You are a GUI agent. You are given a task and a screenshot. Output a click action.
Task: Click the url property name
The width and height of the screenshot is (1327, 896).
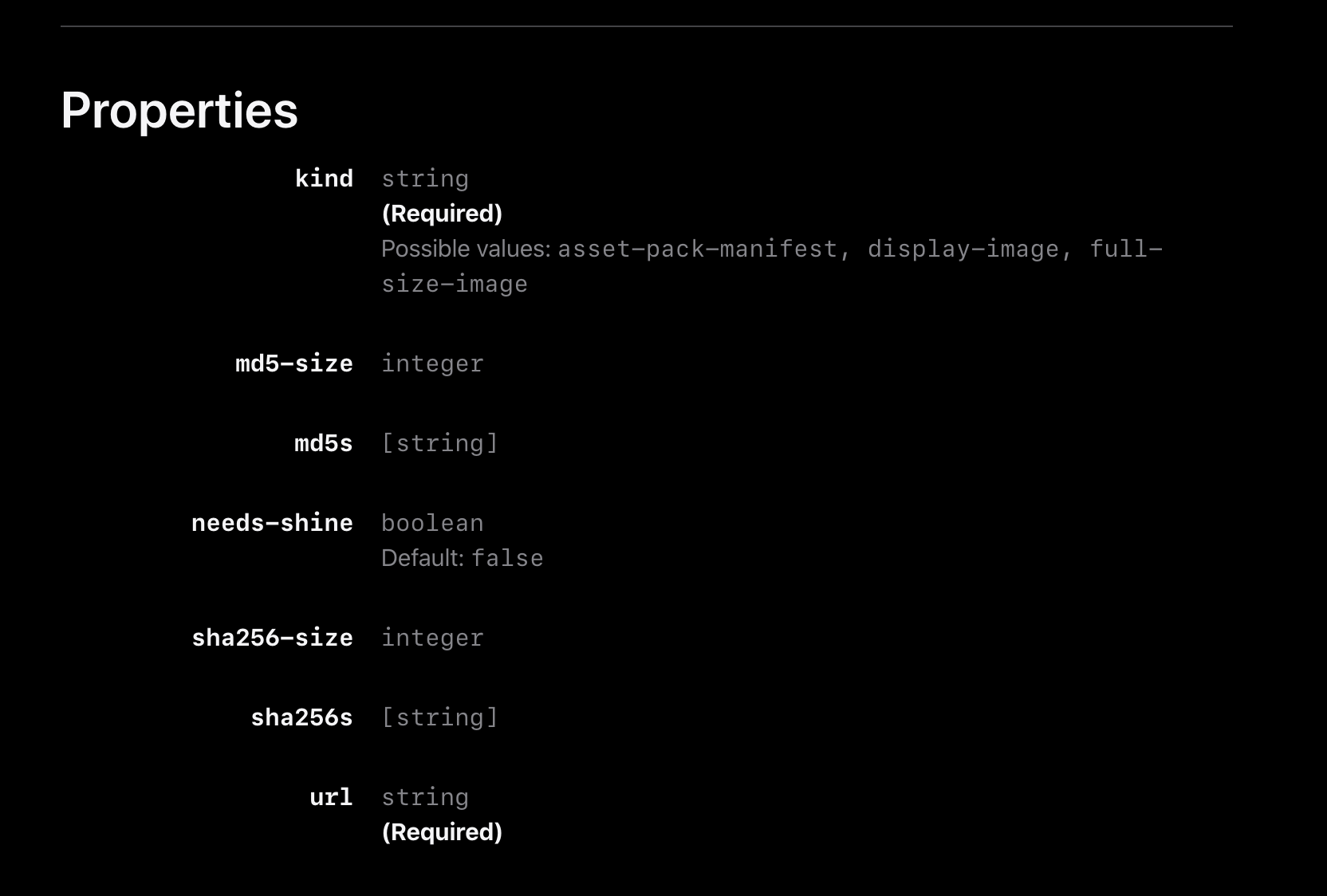[331, 797]
